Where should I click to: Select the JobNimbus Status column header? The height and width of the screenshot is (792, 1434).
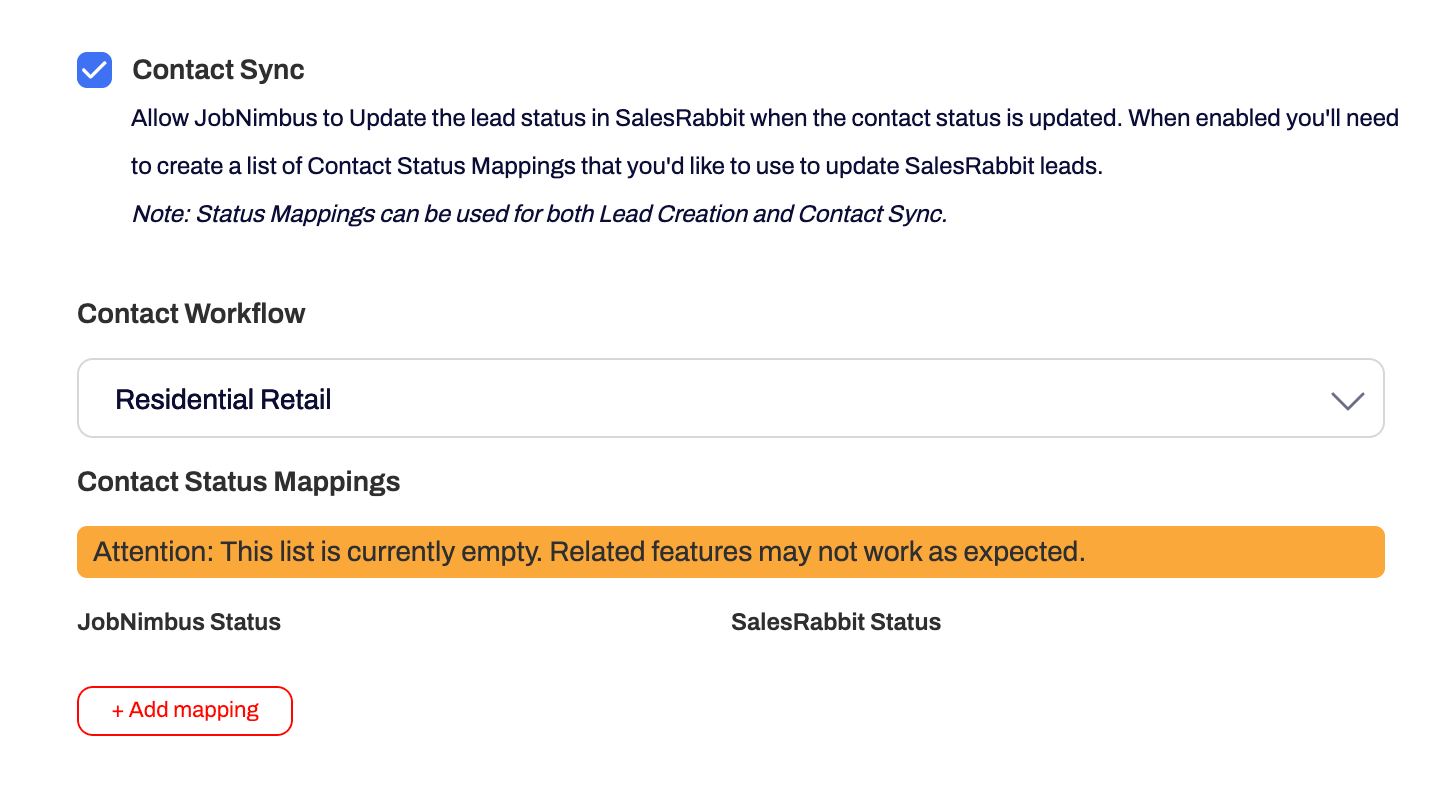tap(179, 621)
